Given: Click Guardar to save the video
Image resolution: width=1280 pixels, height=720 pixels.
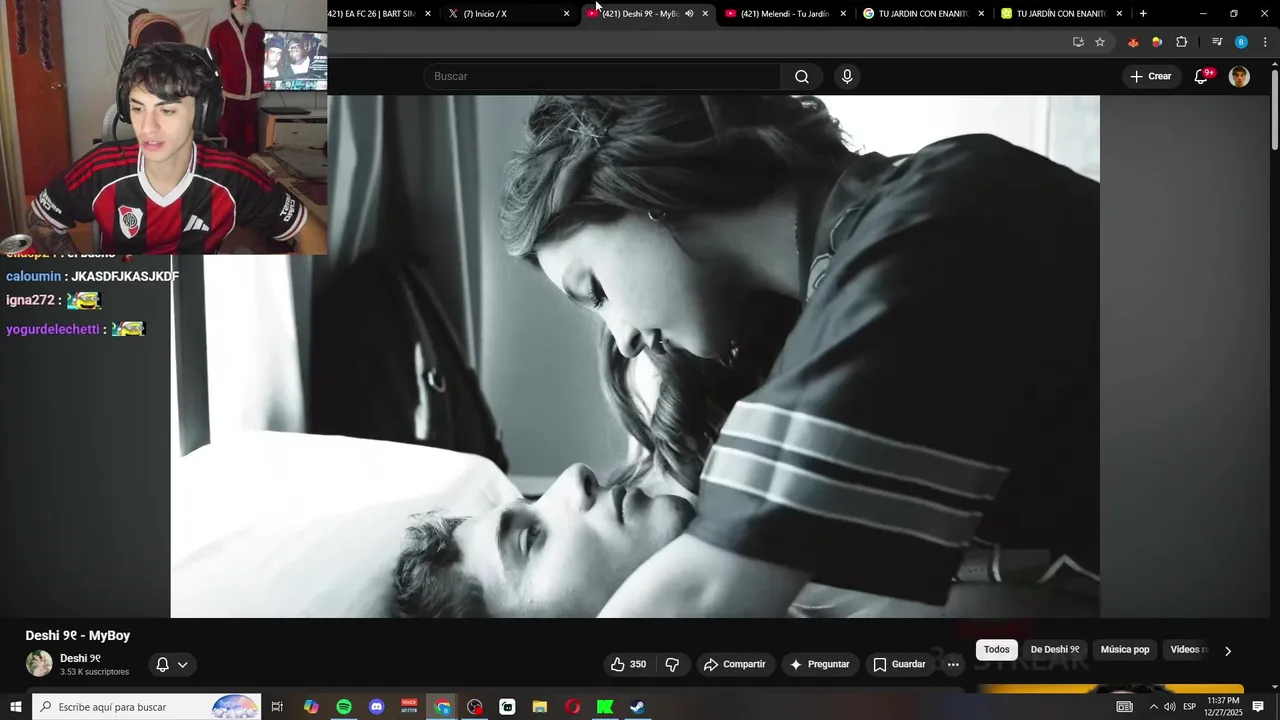Looking at the screenshot, I should tap(899, 664).
